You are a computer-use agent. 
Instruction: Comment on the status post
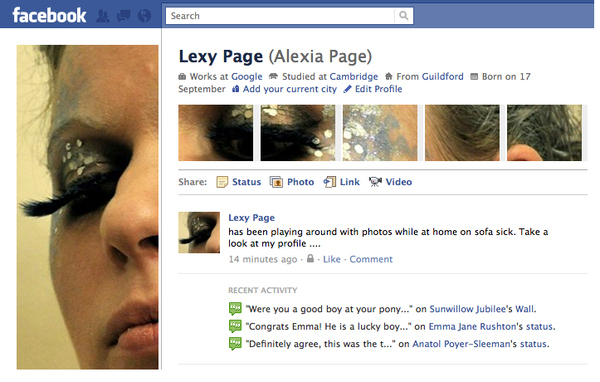coord(371,259)
